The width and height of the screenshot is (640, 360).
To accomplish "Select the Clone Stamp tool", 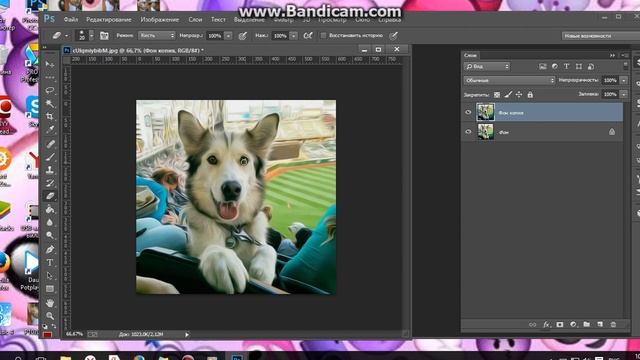I will pos(50,170).
